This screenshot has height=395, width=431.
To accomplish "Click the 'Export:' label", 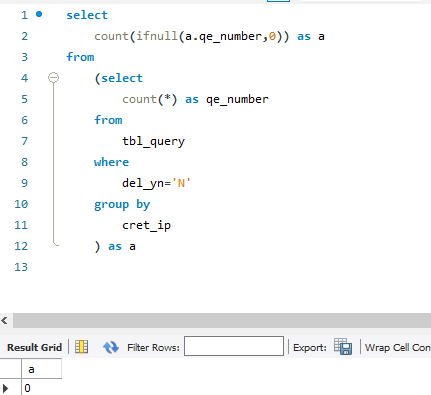I will coord(310,348).
